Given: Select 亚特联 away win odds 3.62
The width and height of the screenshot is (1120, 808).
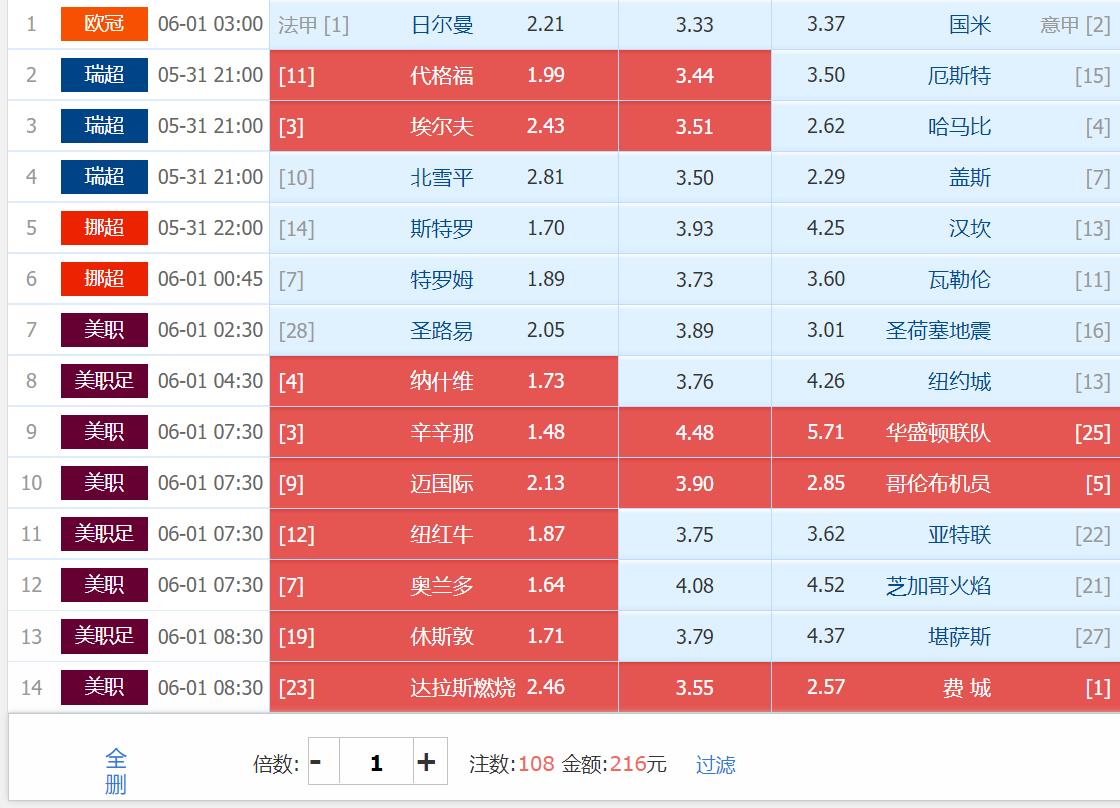Looking at the screenshot, I should point(946,534).
